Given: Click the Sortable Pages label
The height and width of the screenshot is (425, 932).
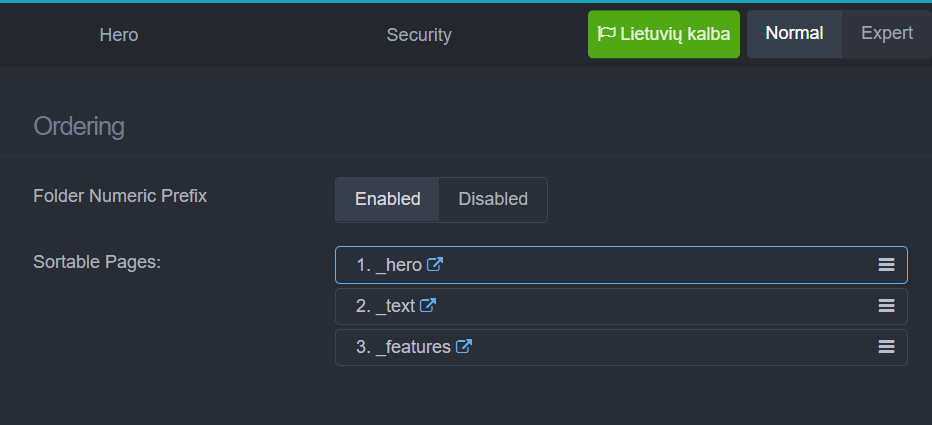Looking at the screenshot, I should click(97, 262).
